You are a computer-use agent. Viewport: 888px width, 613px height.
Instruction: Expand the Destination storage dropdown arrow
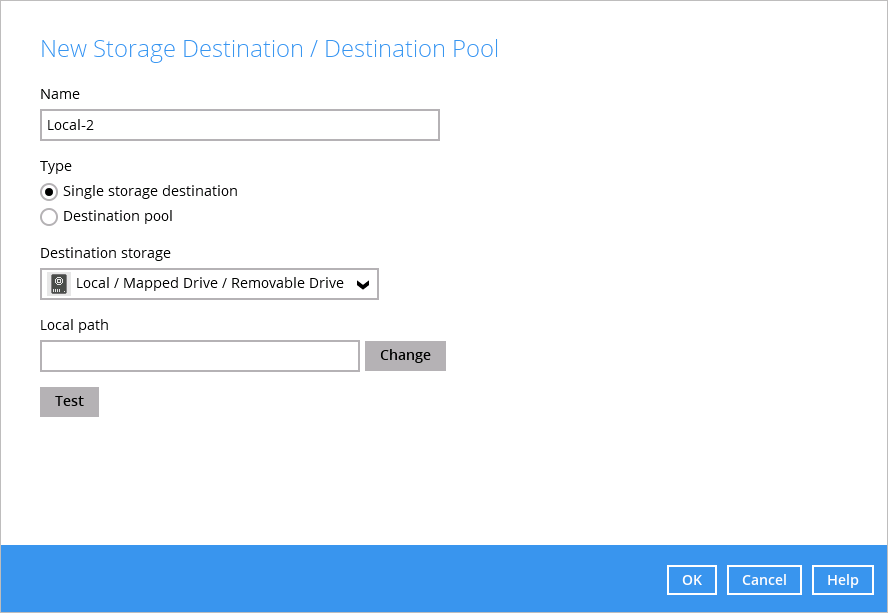tap(363, 284)
